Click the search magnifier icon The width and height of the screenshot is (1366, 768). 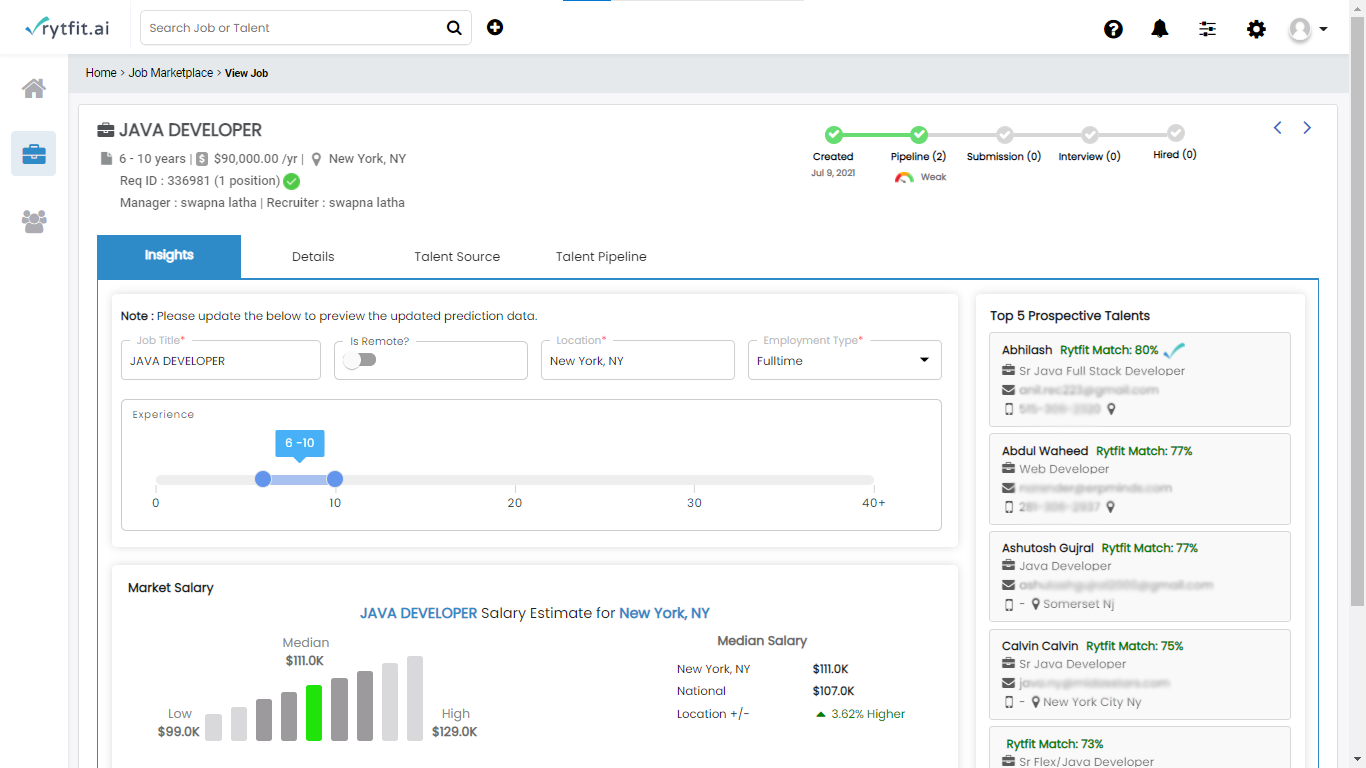click(x=454, y=28)
